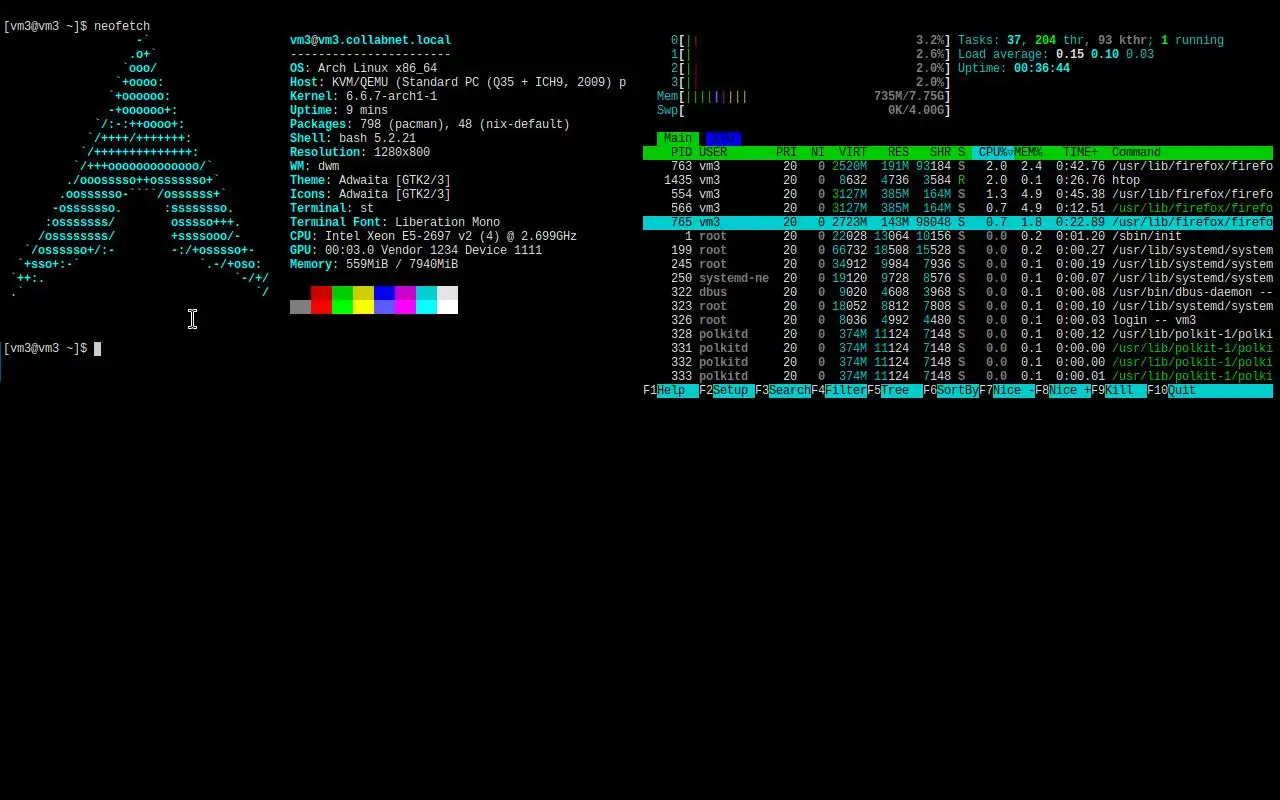Switch to htop's Main tab
The image size is (1280, 800).
[x=678, y=138]
